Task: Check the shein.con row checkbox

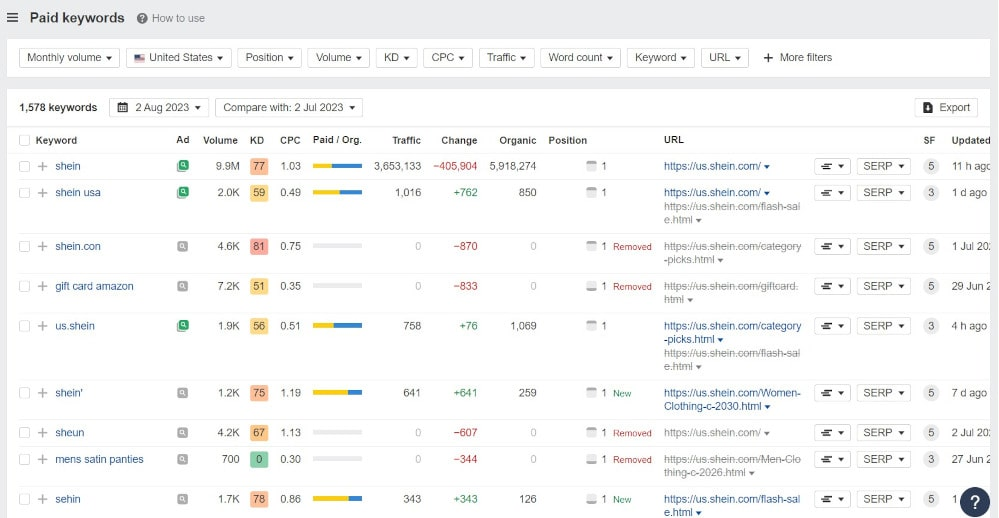Action: [x=24, y=246]
